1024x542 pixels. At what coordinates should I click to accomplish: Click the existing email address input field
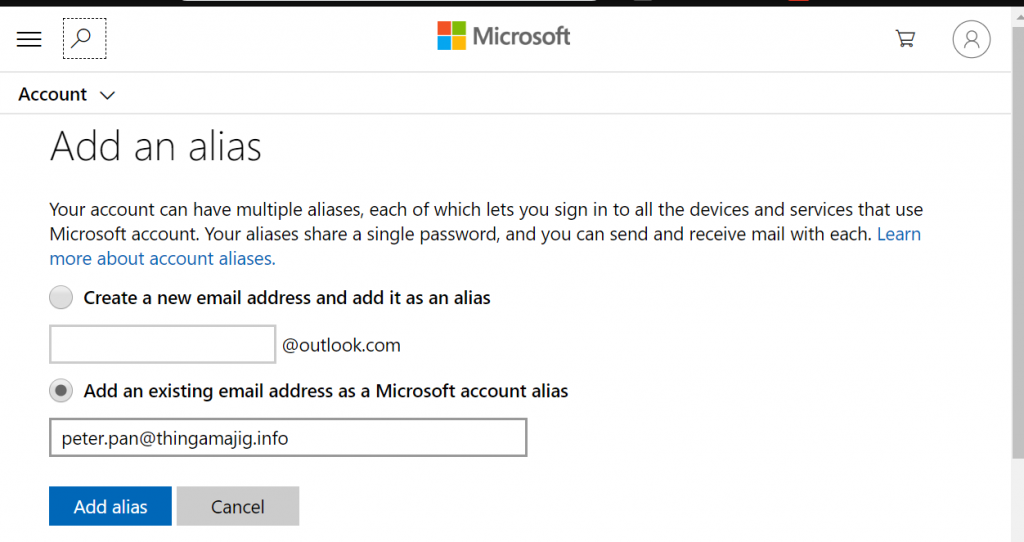point(288,438)
